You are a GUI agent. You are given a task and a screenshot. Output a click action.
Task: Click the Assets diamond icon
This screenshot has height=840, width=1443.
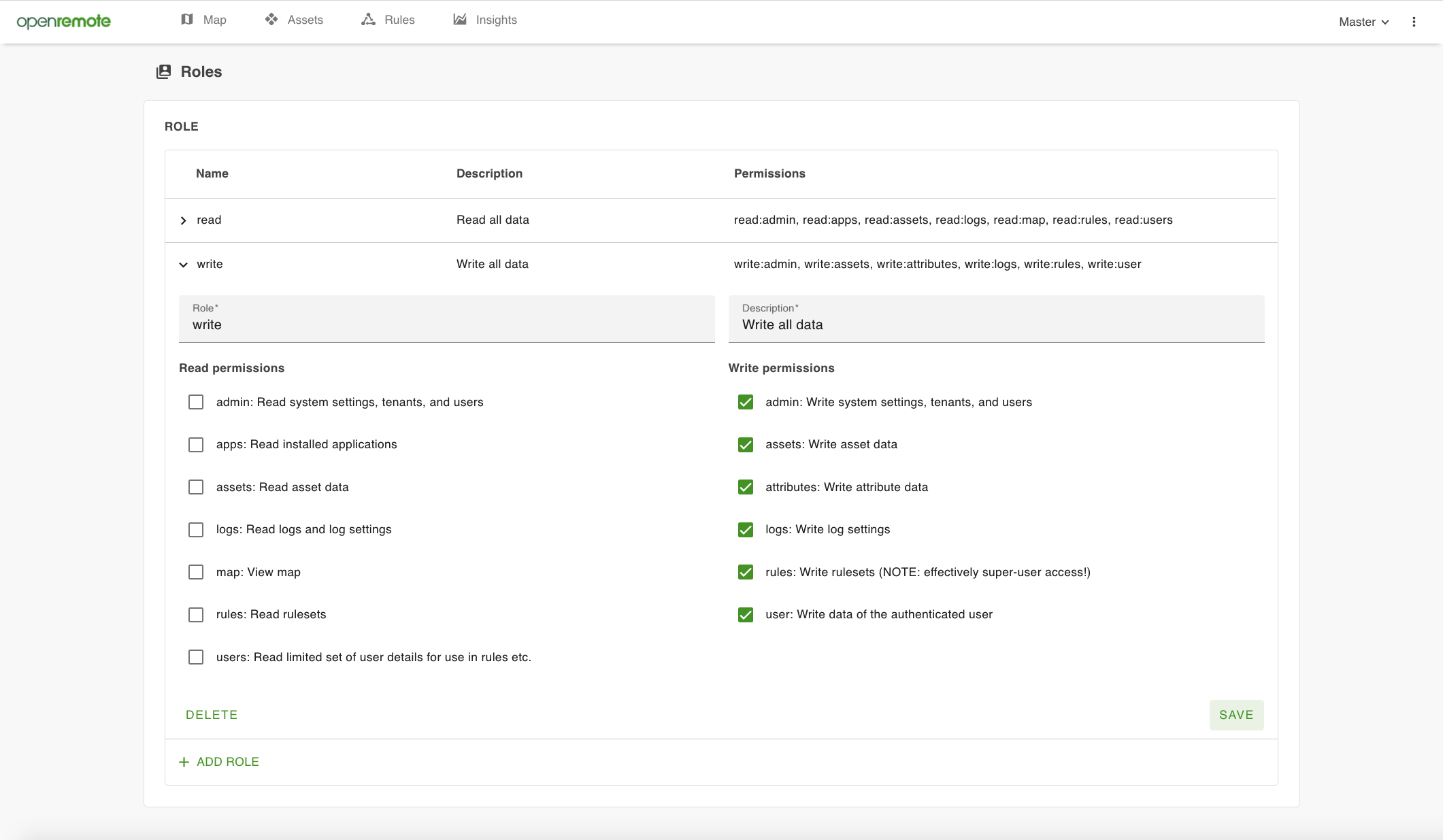[x=271, y=20]
